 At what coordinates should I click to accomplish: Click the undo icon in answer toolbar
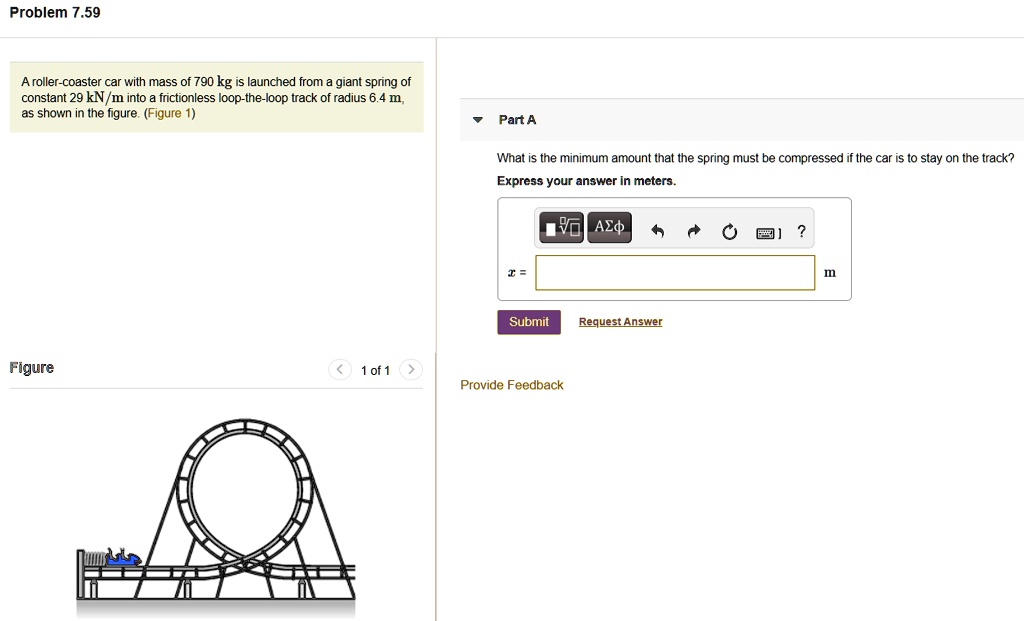tap(657, 230)
